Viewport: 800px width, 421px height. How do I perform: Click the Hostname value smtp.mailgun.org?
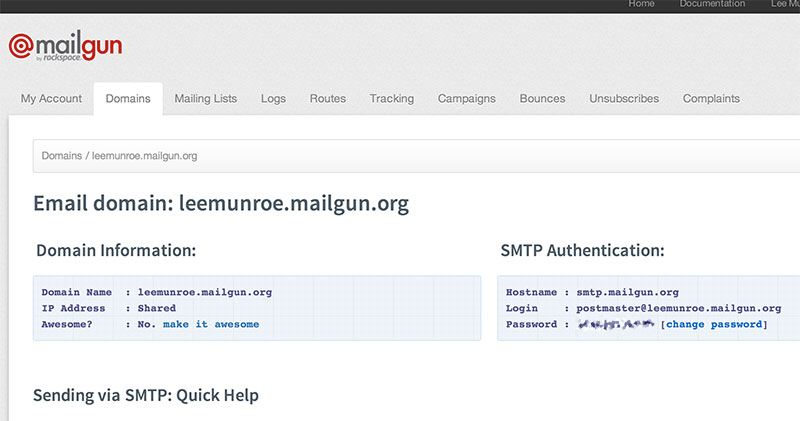pos(628,292)
